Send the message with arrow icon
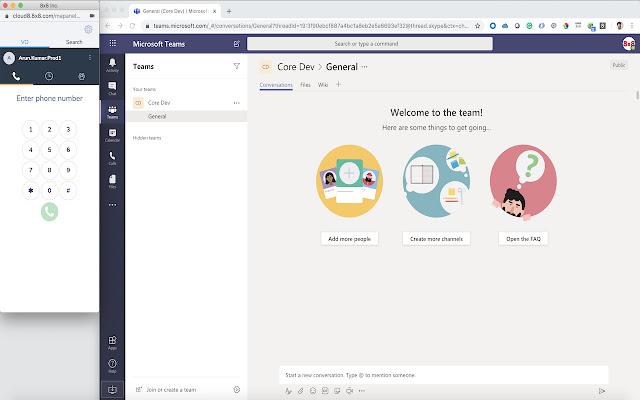640x400 pixels. (602, 391)
